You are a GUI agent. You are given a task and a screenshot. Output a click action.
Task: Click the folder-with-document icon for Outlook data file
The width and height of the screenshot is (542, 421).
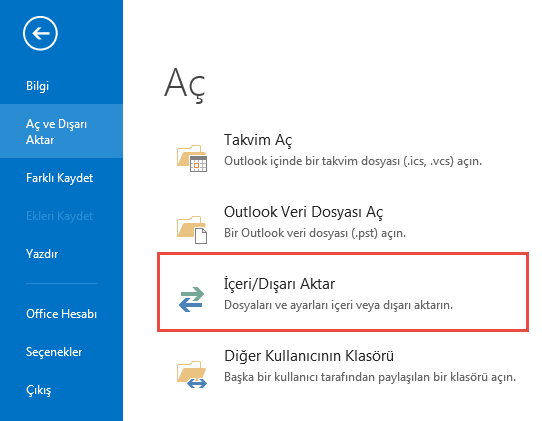(x=192, y=230)
